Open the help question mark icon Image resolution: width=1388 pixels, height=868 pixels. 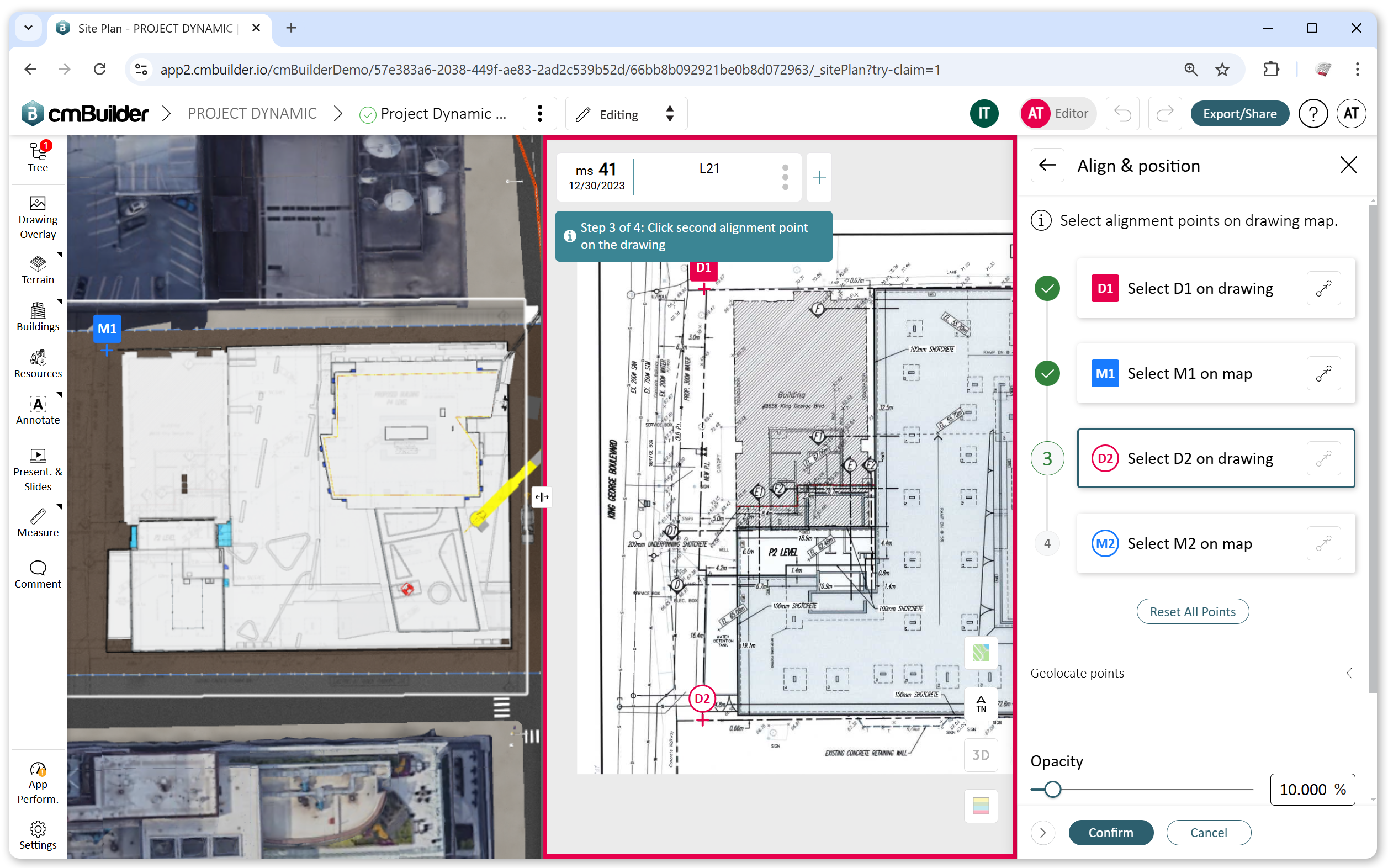tap(1313, 114)
